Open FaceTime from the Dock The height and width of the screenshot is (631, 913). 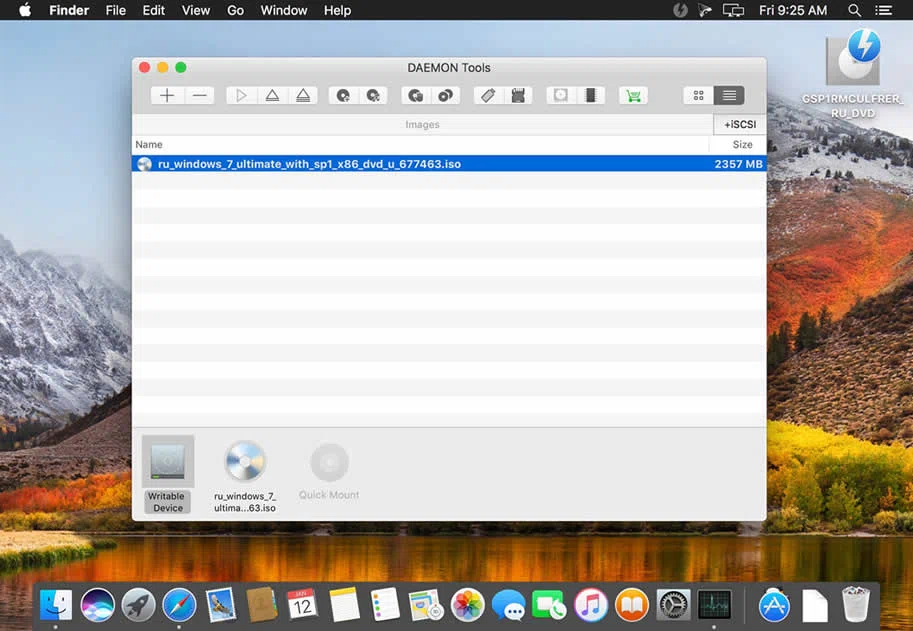click(548, 605)
